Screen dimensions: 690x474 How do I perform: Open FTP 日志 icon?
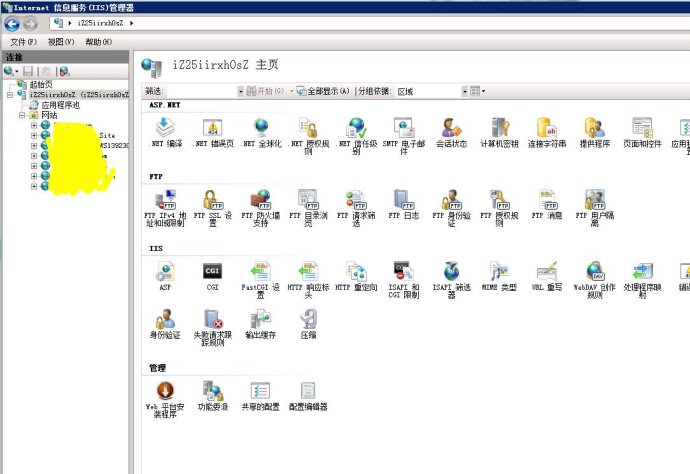click(404, 199)
